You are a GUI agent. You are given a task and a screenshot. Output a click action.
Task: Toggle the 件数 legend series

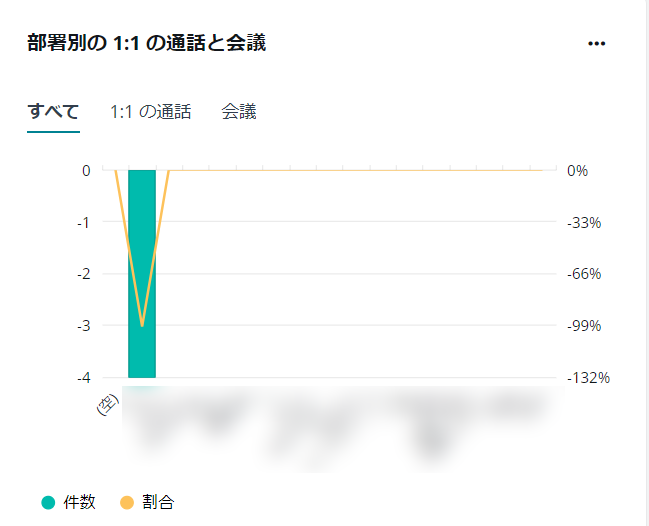(69, 502)
